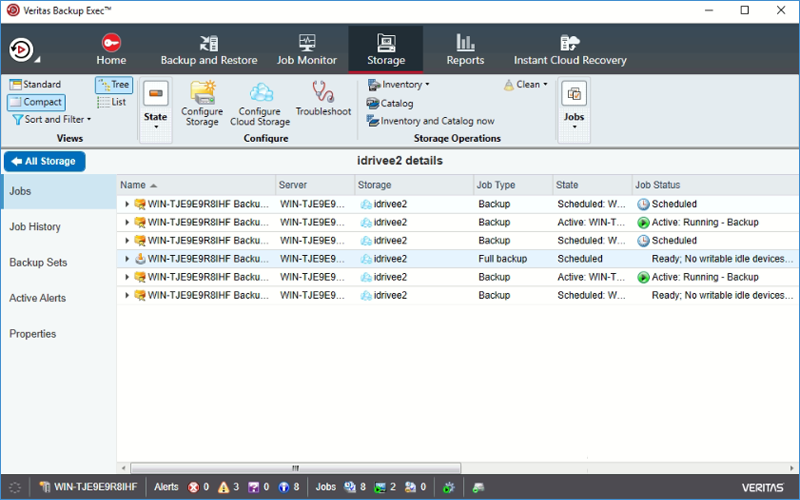Click the Configure Cloud Storage icon
The width and height of the screenshot is (800, 500).
[261, 92]
